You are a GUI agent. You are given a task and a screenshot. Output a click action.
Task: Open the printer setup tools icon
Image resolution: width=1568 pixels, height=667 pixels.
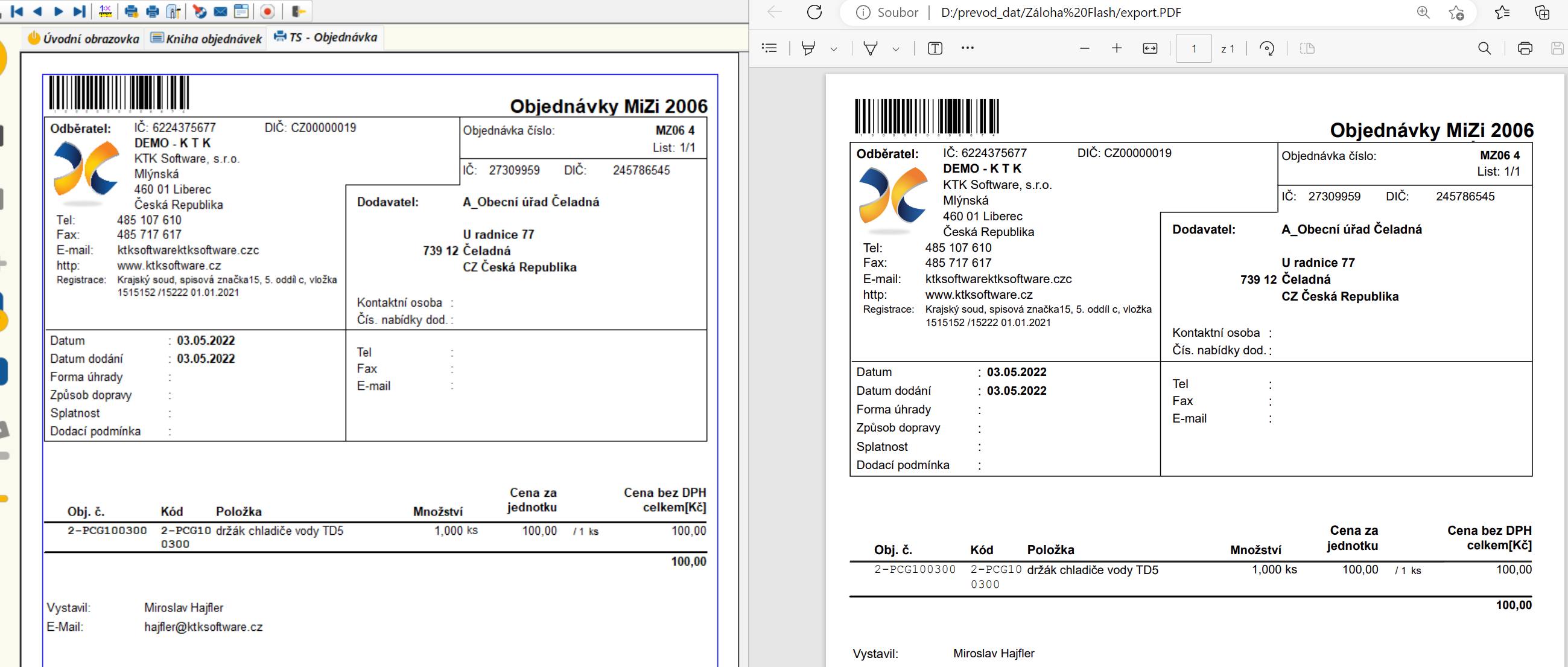174,11
